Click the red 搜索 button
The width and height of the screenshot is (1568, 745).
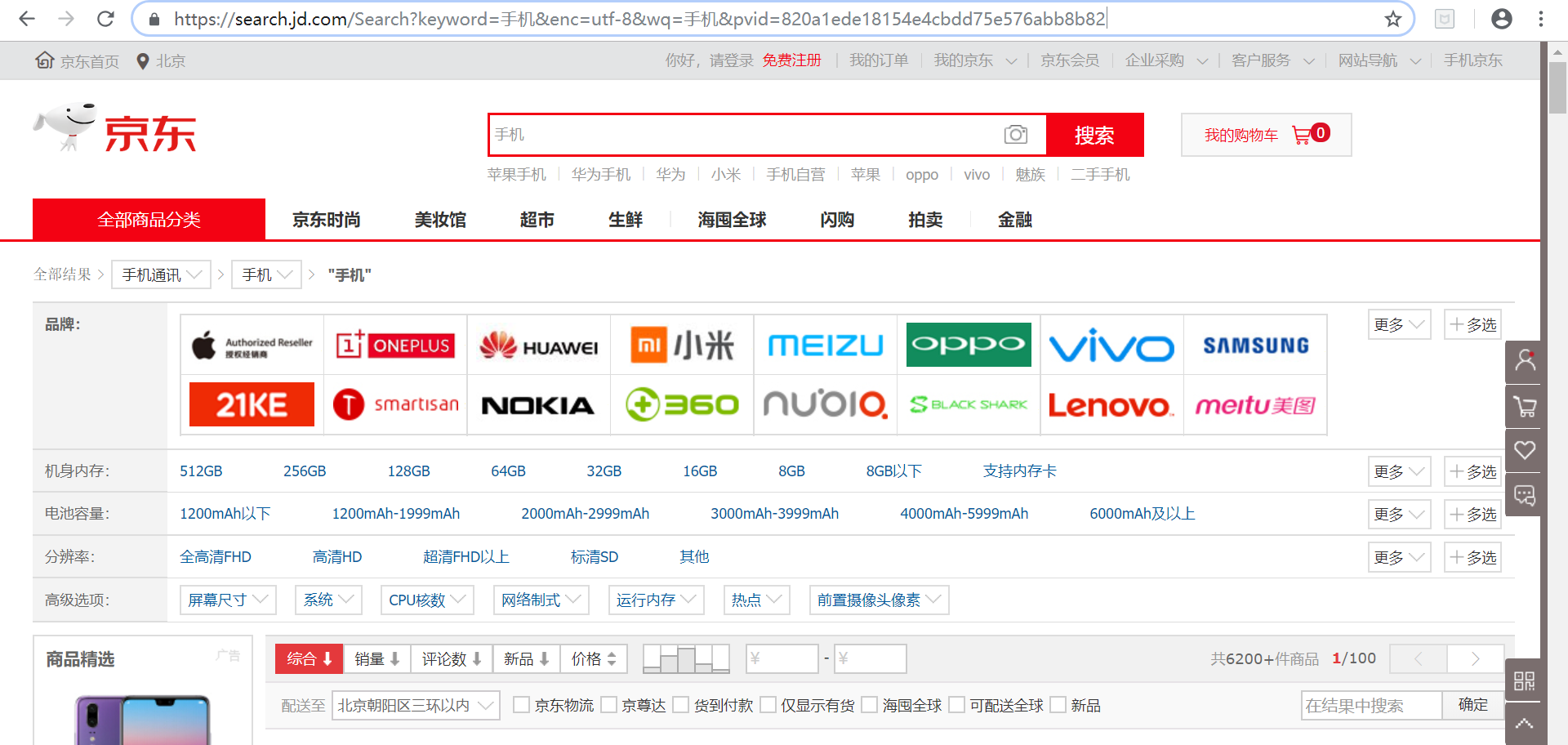(1094, 135)
